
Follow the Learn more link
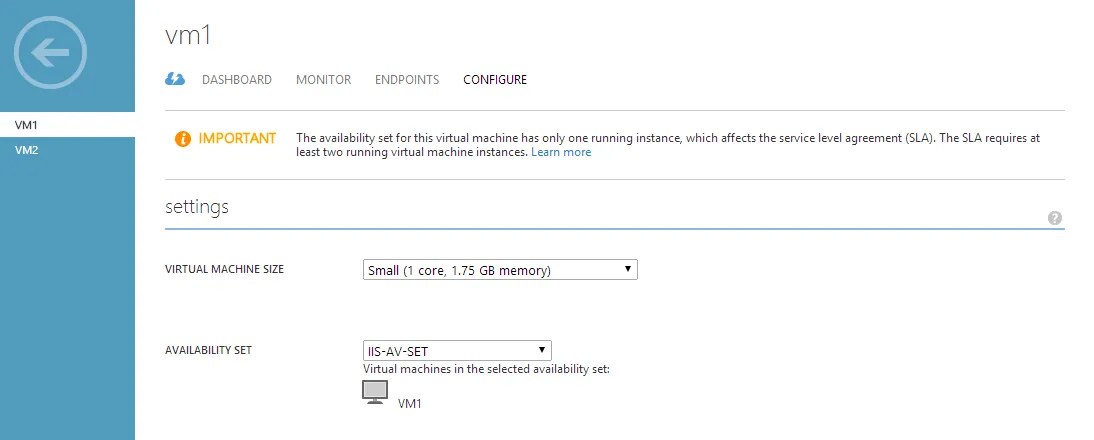[x=561, y=152]
